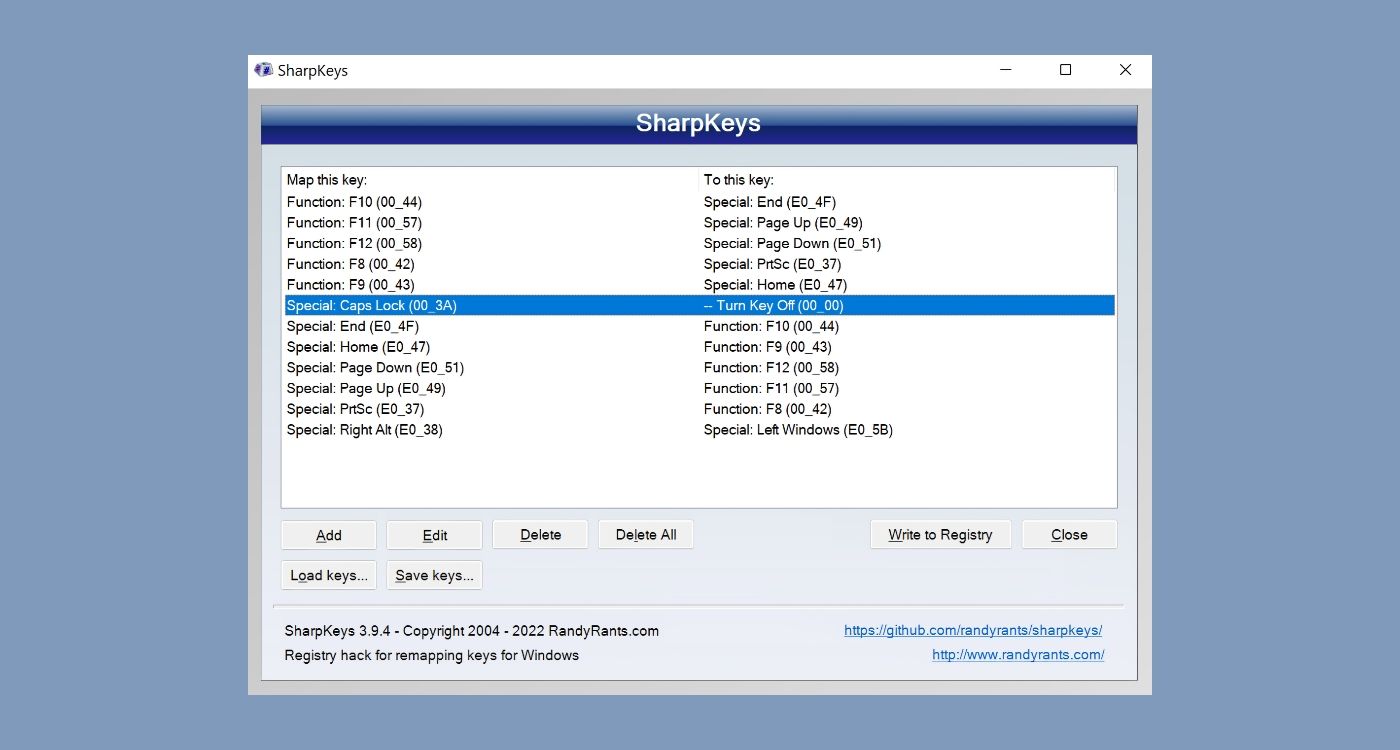Open the Save keys dialog
The width and height of the screenshot is (1400, 750).
pos(435,576)
